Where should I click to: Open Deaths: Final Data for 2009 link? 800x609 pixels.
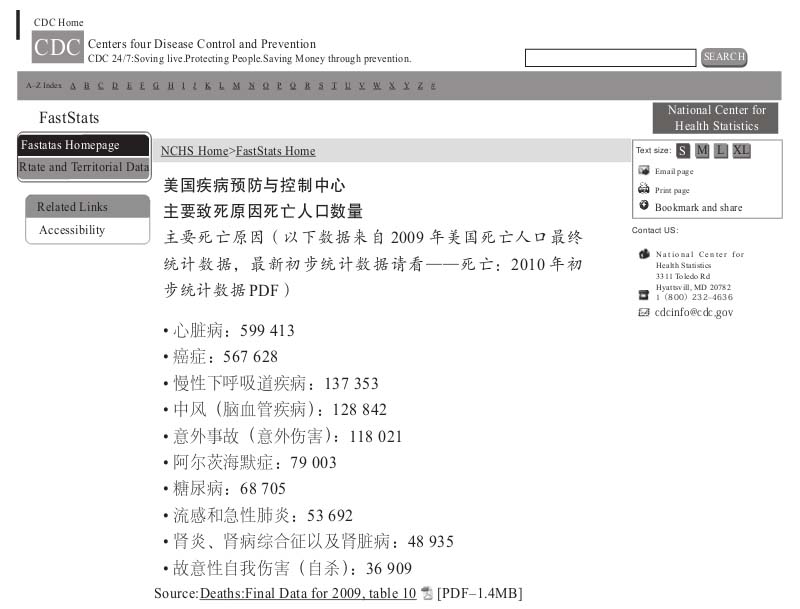pos(307,594)
